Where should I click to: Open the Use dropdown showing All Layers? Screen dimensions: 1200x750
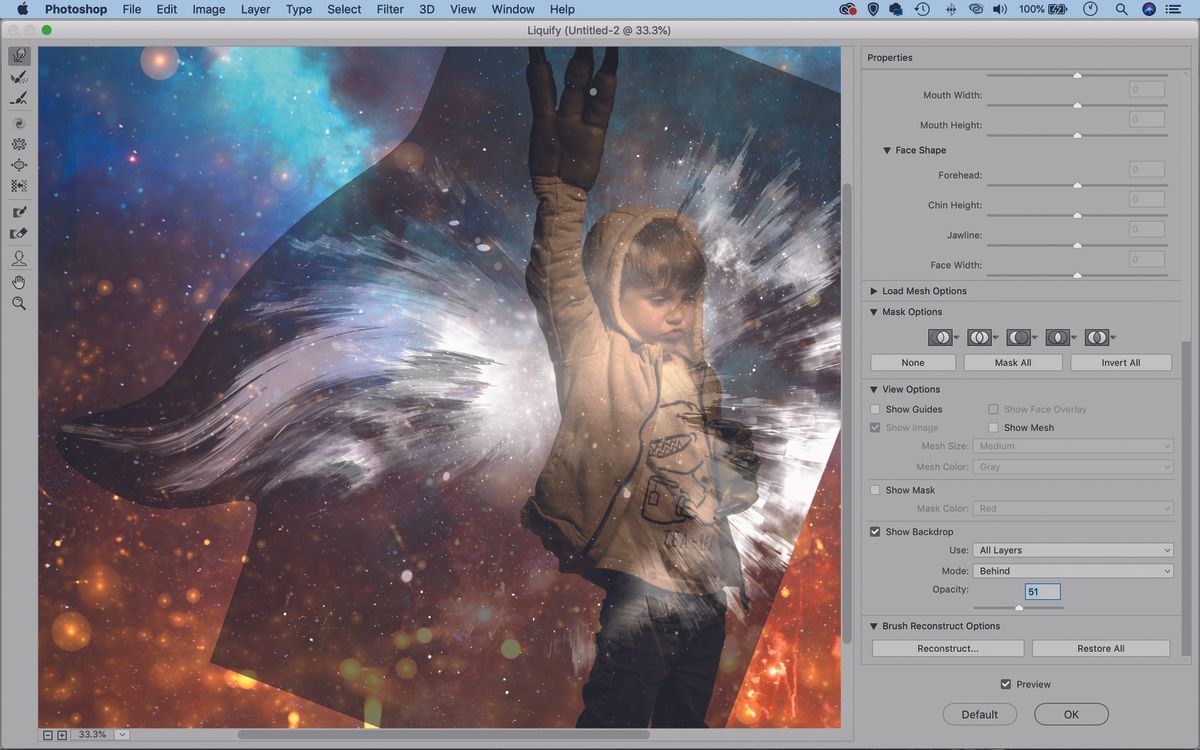1073,549
